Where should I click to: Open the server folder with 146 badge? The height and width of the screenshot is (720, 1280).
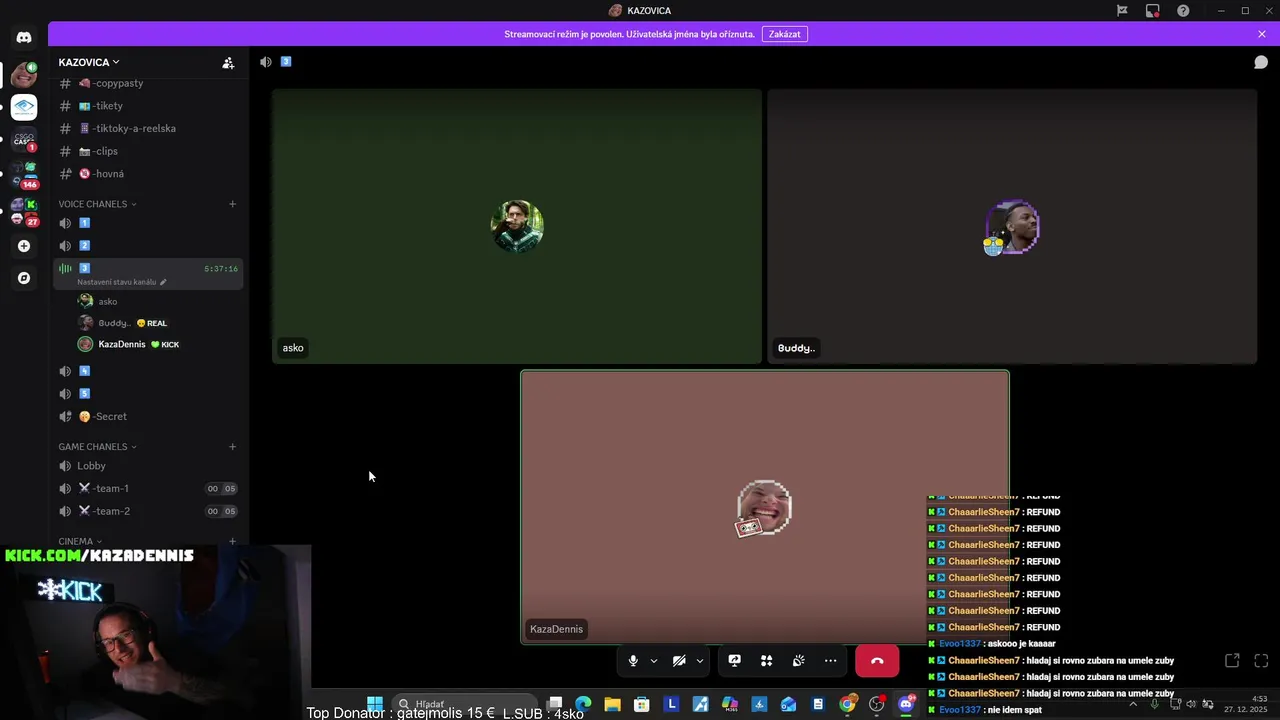click(x=24, y=176)
